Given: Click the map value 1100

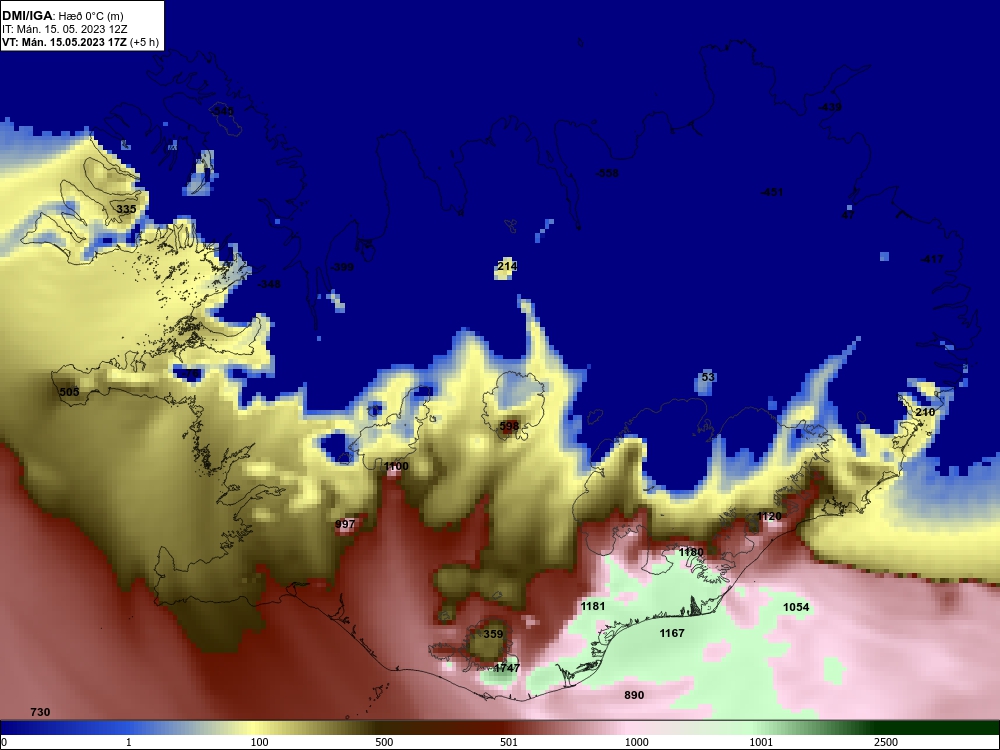Looking at the screenshot, I should click(x=396, y=466).
